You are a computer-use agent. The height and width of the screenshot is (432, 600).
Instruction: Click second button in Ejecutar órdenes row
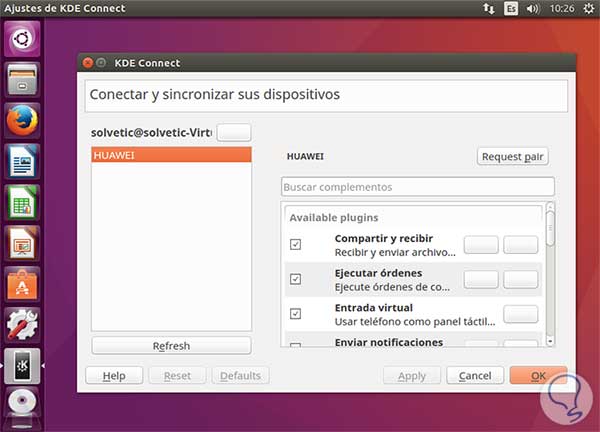click(520, 279)
